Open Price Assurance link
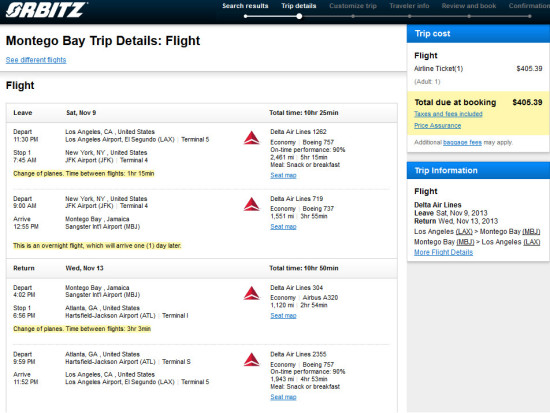 (x=437, y=126)
